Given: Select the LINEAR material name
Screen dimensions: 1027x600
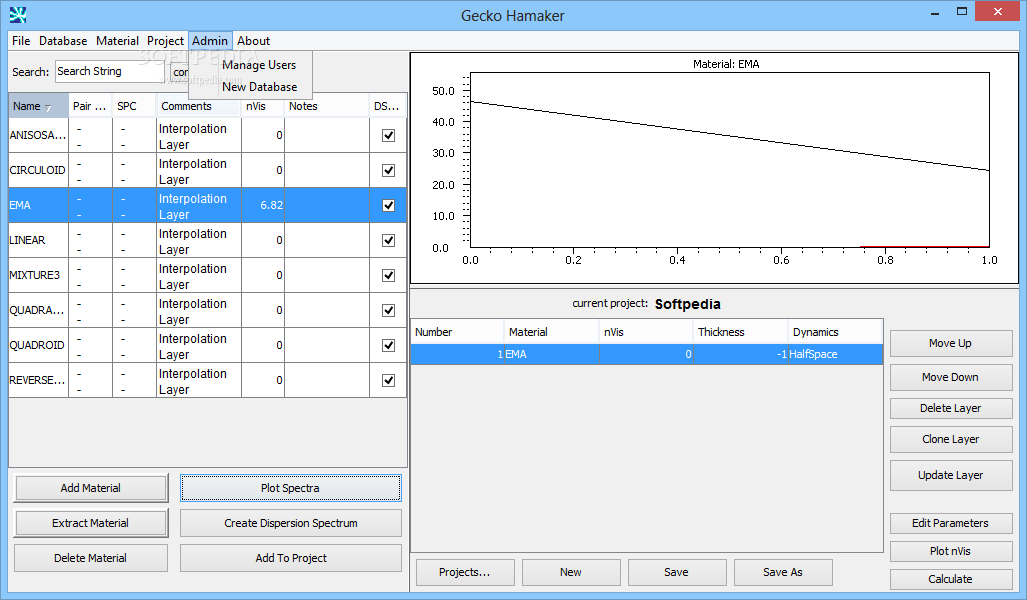Looking at the screenshot, I should pos(38,240).
